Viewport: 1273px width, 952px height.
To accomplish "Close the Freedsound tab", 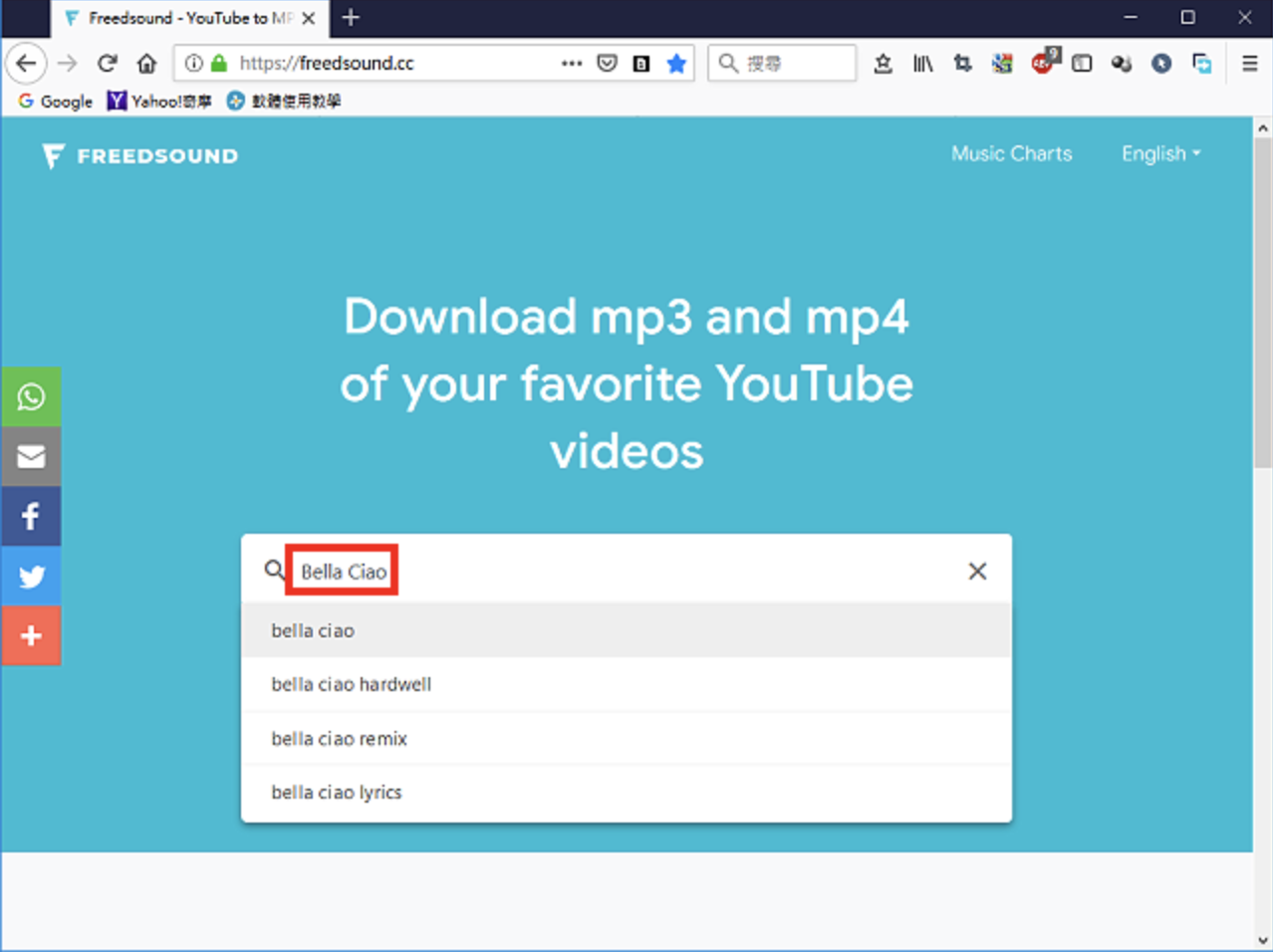I will coord(309,18).
